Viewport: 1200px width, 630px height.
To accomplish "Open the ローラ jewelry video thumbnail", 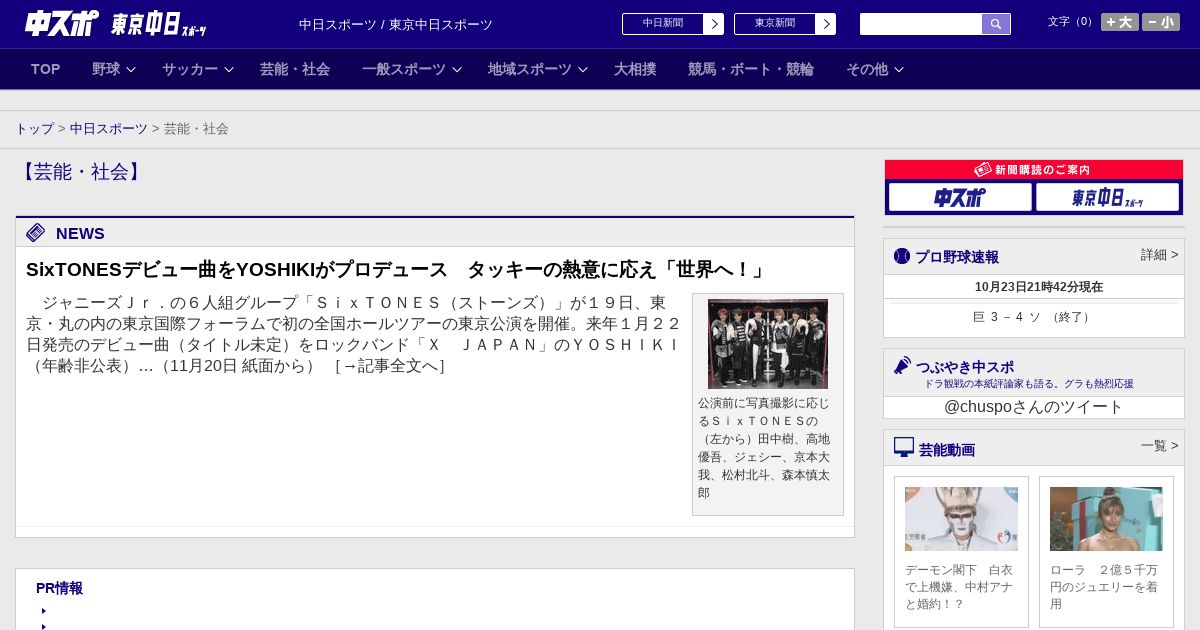I will pyautogui.click(x=1106, y=519).
